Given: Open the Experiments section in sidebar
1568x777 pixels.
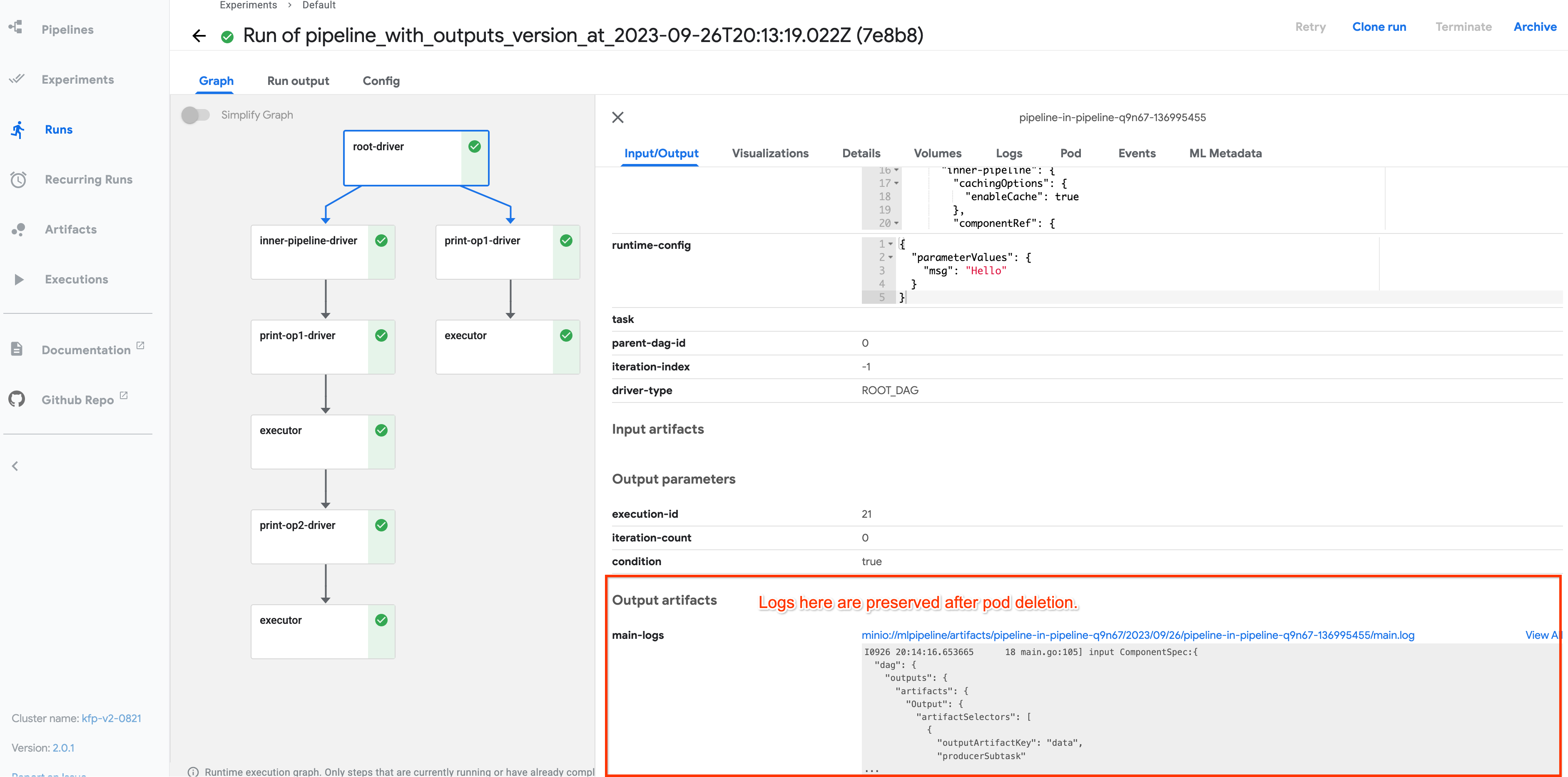Looking at the screenshot, I should tap(77, 79).
